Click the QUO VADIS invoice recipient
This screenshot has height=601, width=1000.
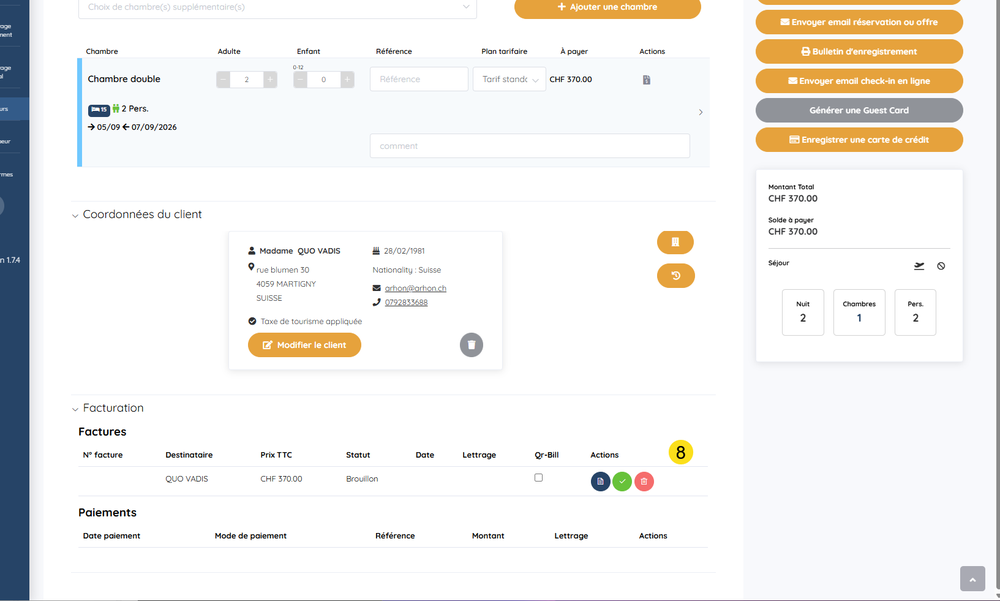(186, 479)
